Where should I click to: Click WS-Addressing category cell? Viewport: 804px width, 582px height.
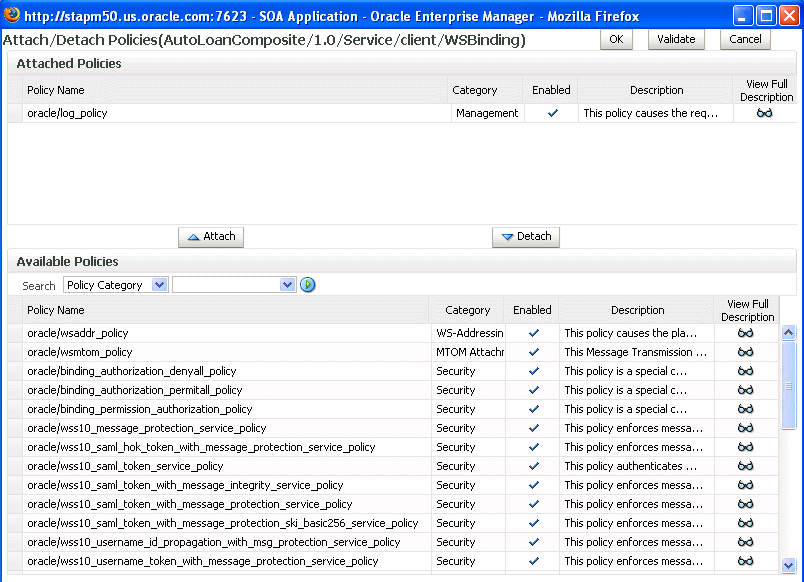point(469,333)
